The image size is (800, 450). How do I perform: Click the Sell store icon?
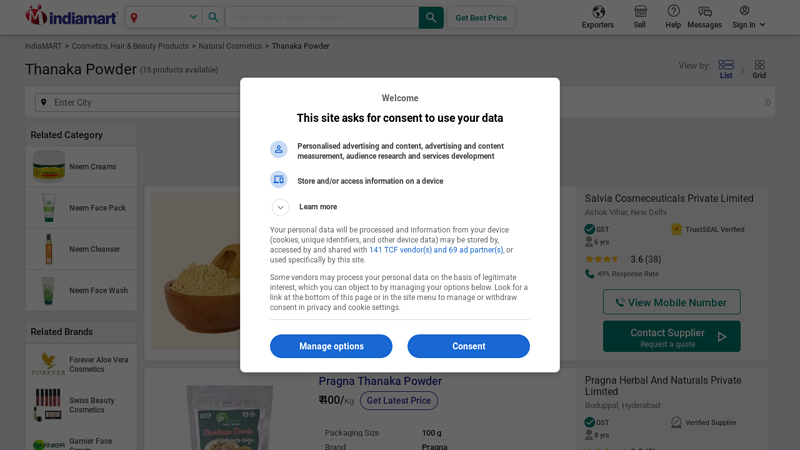pos(640,12)
